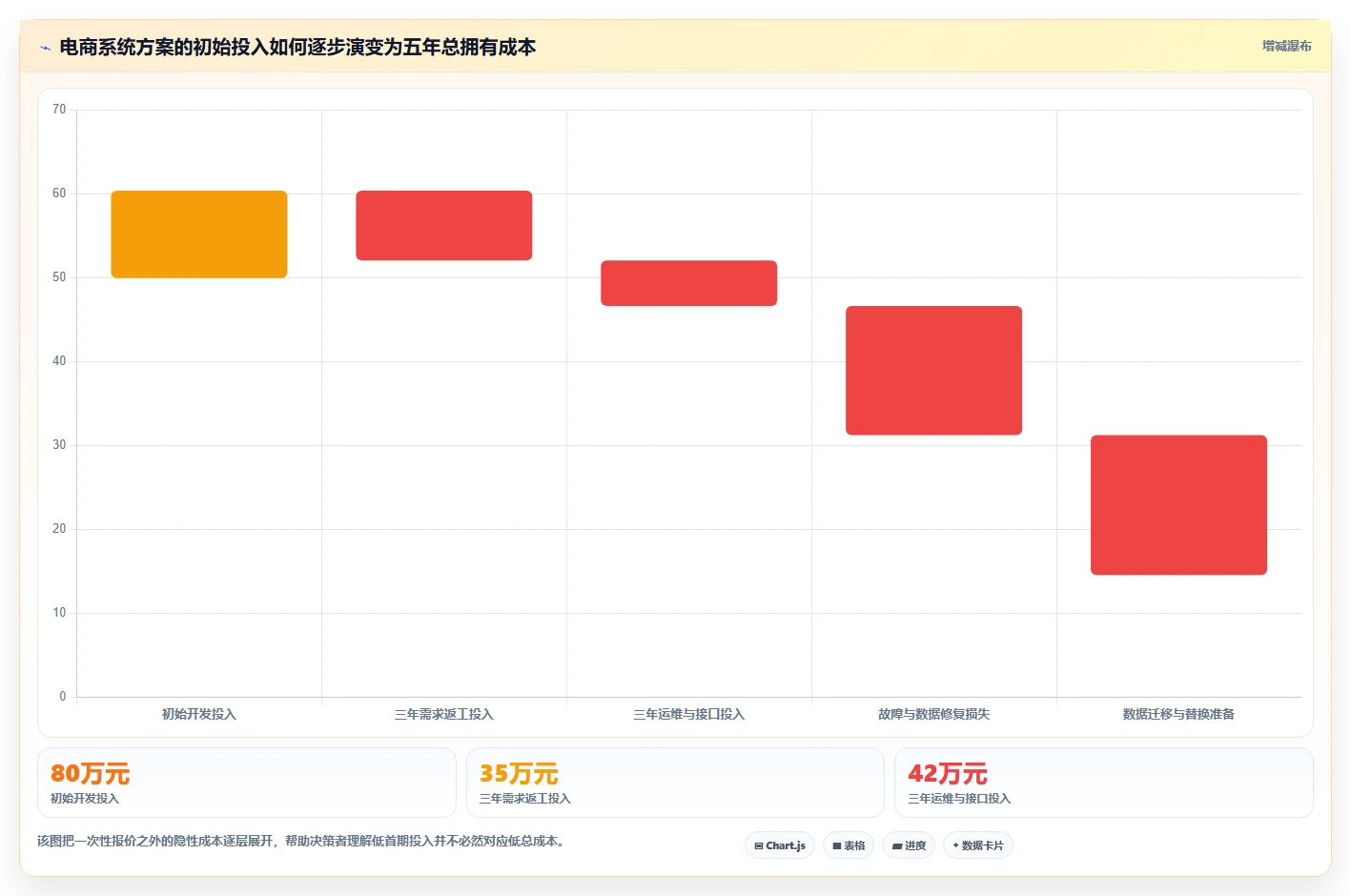Click the red 数据迁移与替换准备 bar
The image size is (1351, 896).
1179,505
